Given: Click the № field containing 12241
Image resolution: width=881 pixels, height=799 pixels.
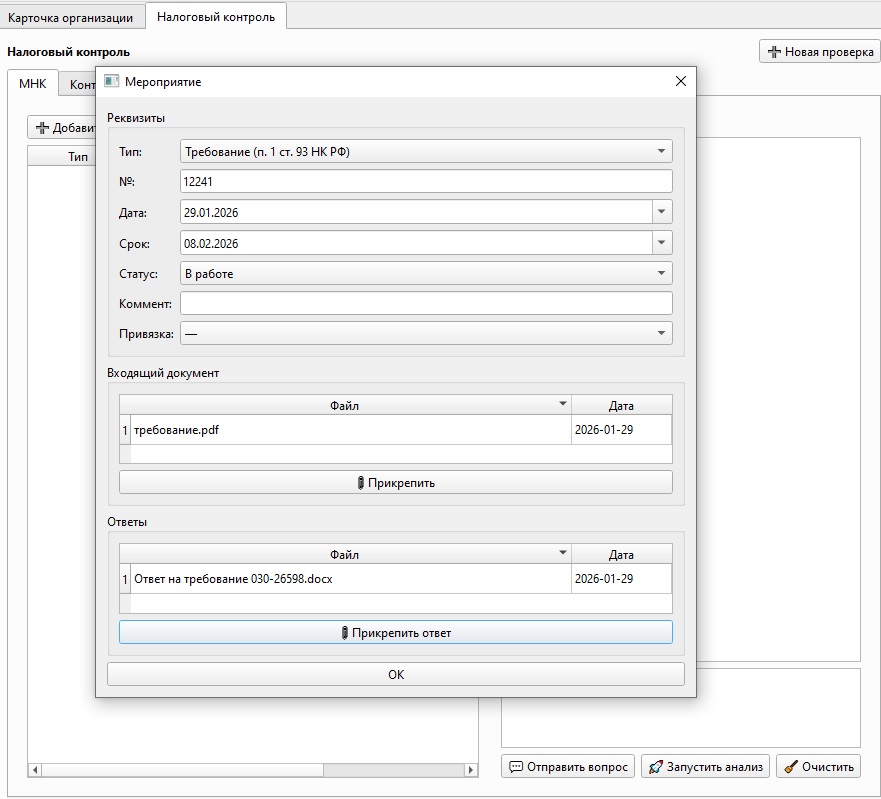Looking at the screenshot, I should [425, 182].
